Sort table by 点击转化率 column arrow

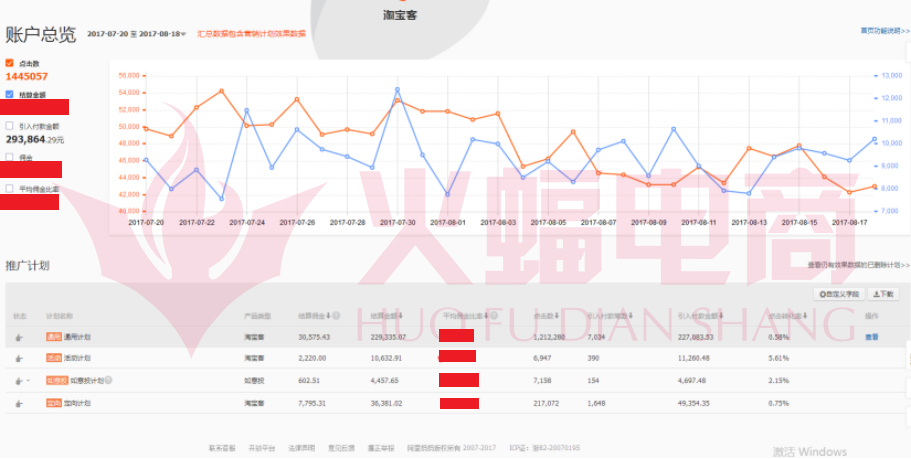tap(806, 316)
